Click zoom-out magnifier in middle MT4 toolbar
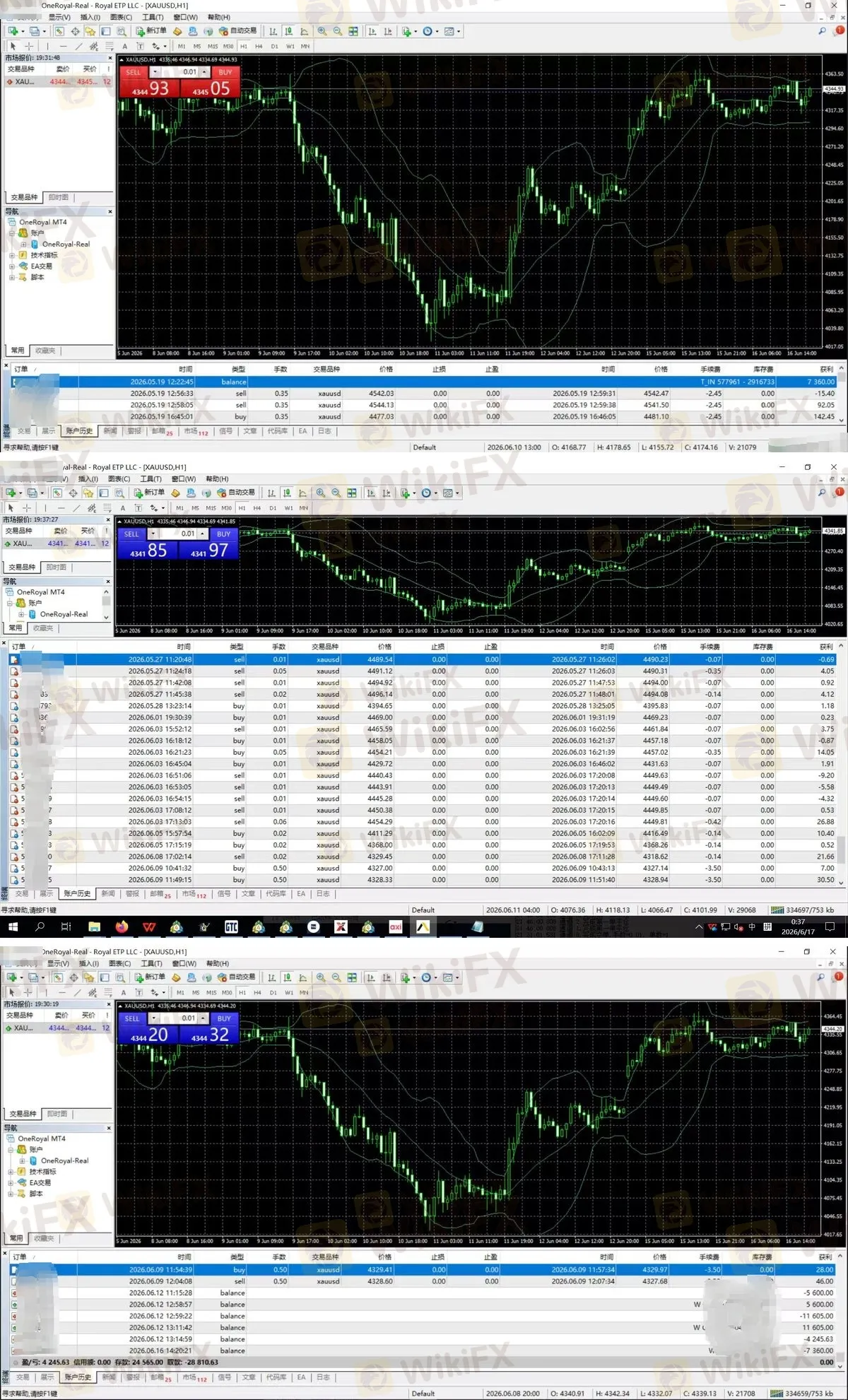Screen dimensions: 848x1400 pyautogui.click(x=336, y=493)
